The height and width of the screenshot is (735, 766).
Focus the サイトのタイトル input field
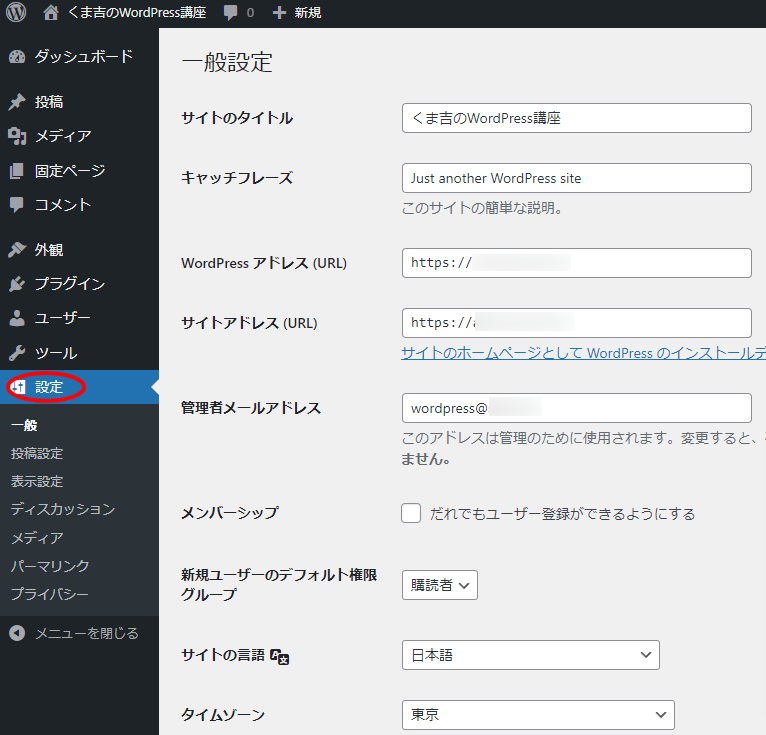coord(576,118)
